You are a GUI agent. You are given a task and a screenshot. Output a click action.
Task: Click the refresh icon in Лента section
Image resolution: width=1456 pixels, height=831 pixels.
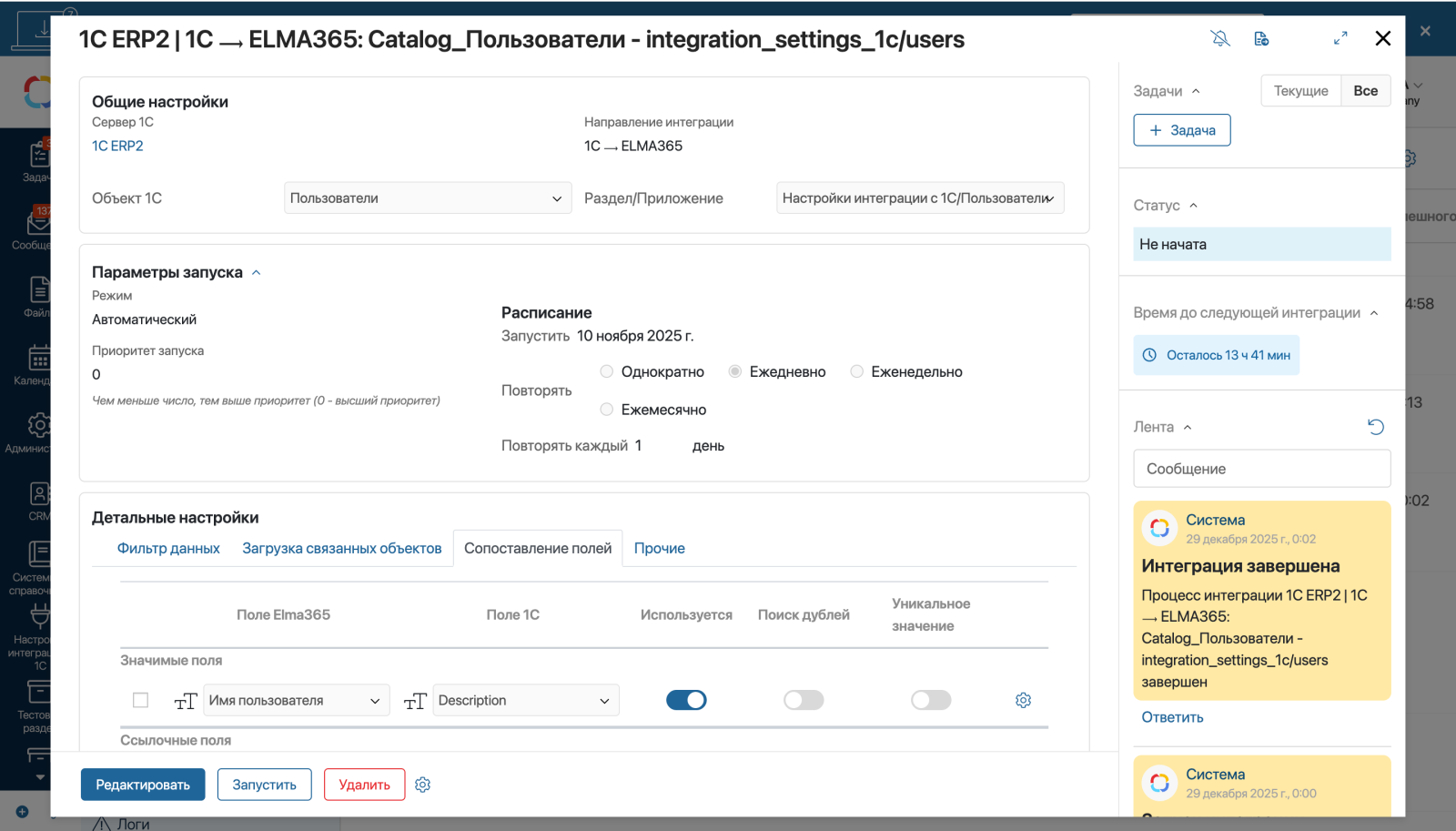coord(1375,427)
